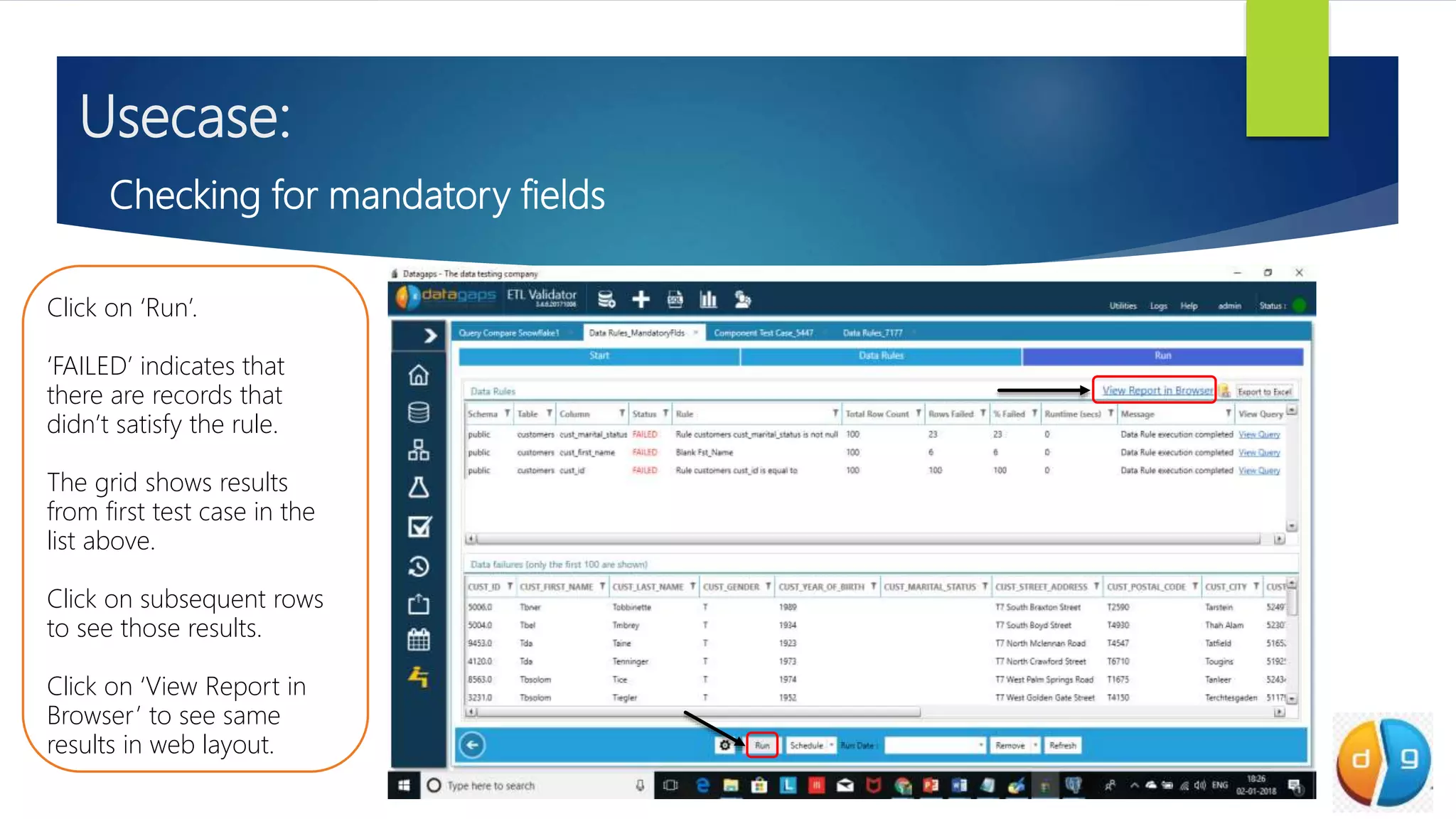1456x819 pixels.
Task: Open the Remove dropdown arrow
Action: pyautogui.click(x=1035, y=745)
